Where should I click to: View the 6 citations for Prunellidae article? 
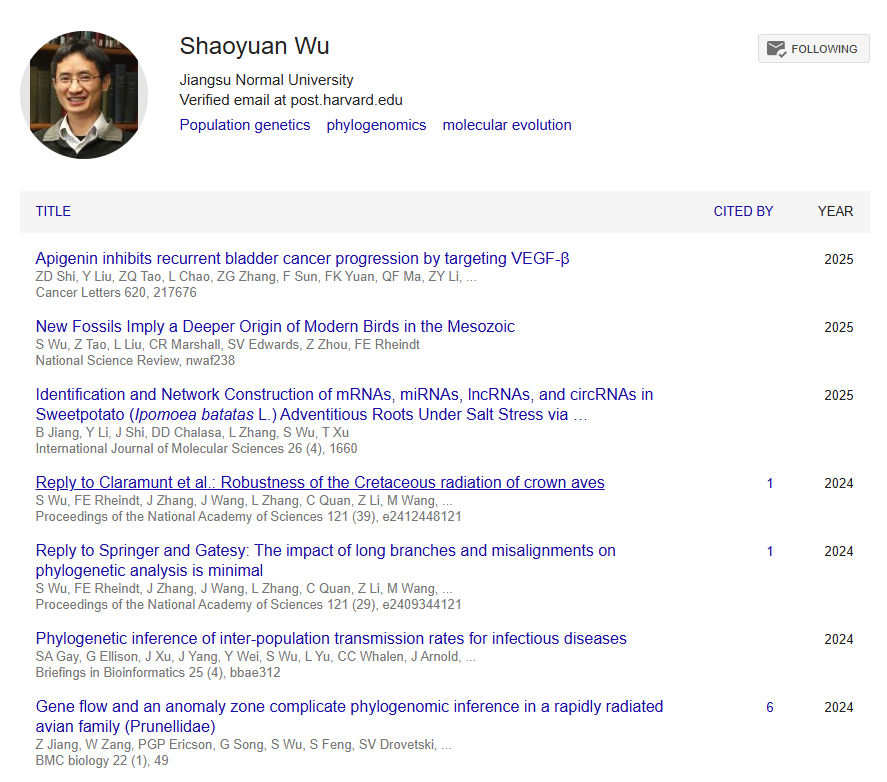click(769, 707)
